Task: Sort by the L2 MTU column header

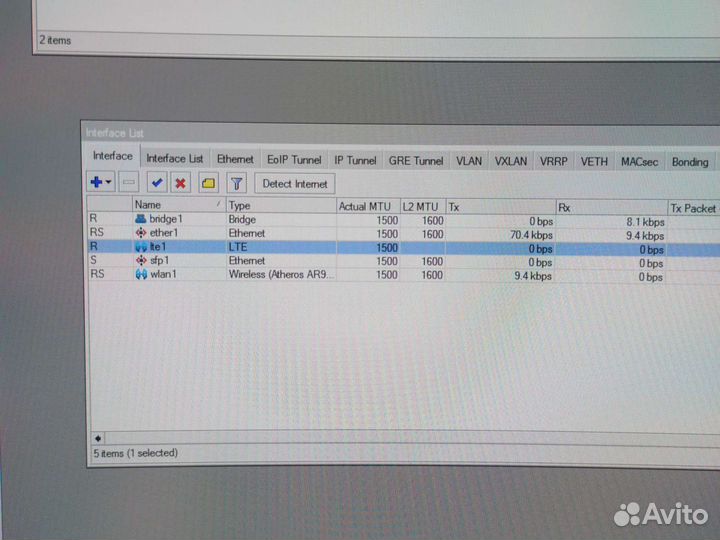Action: [x=423, y=207]
